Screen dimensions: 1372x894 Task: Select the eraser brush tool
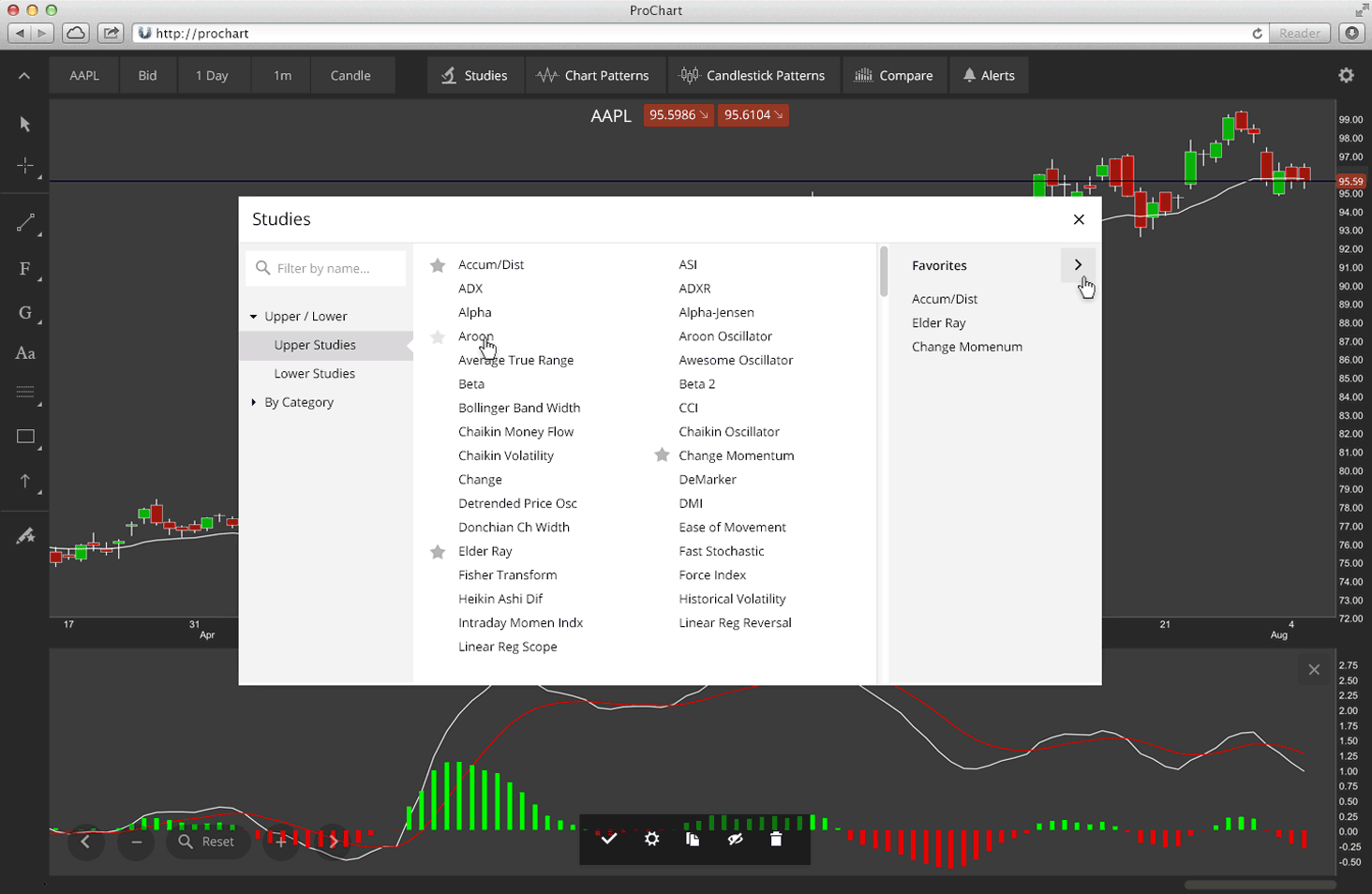25,536
